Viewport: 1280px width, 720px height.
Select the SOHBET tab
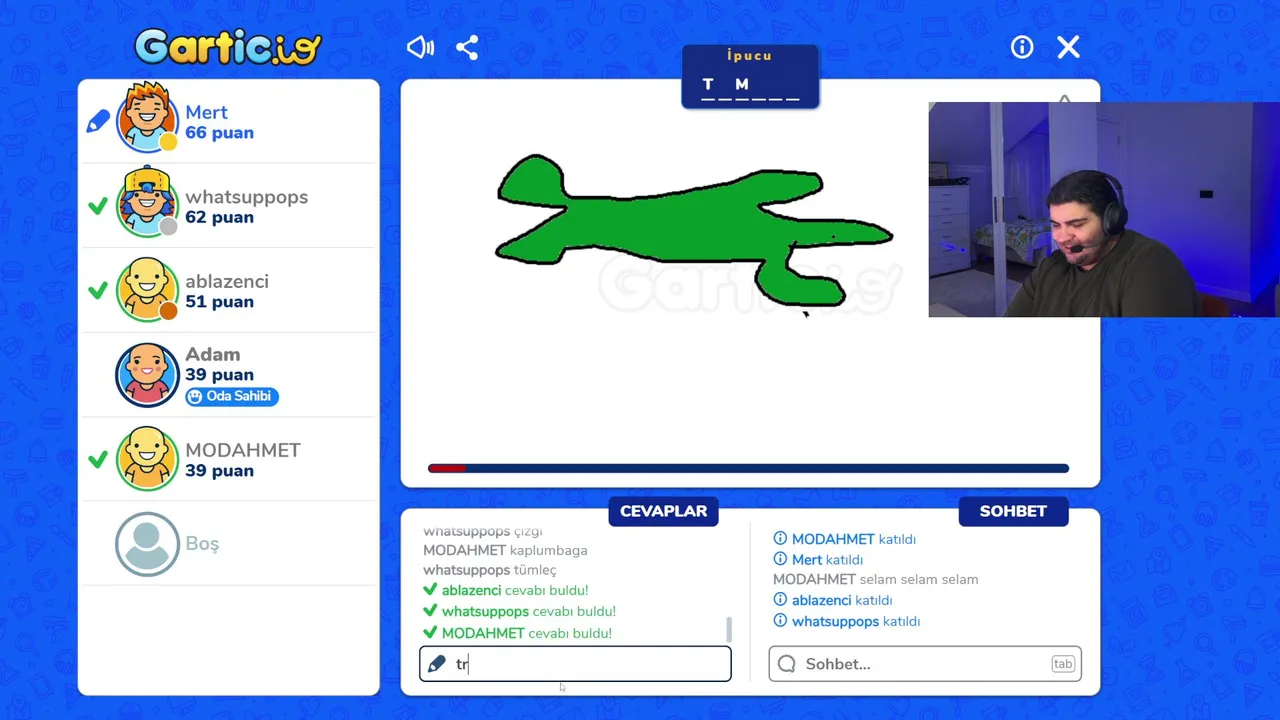point(1013,511)
